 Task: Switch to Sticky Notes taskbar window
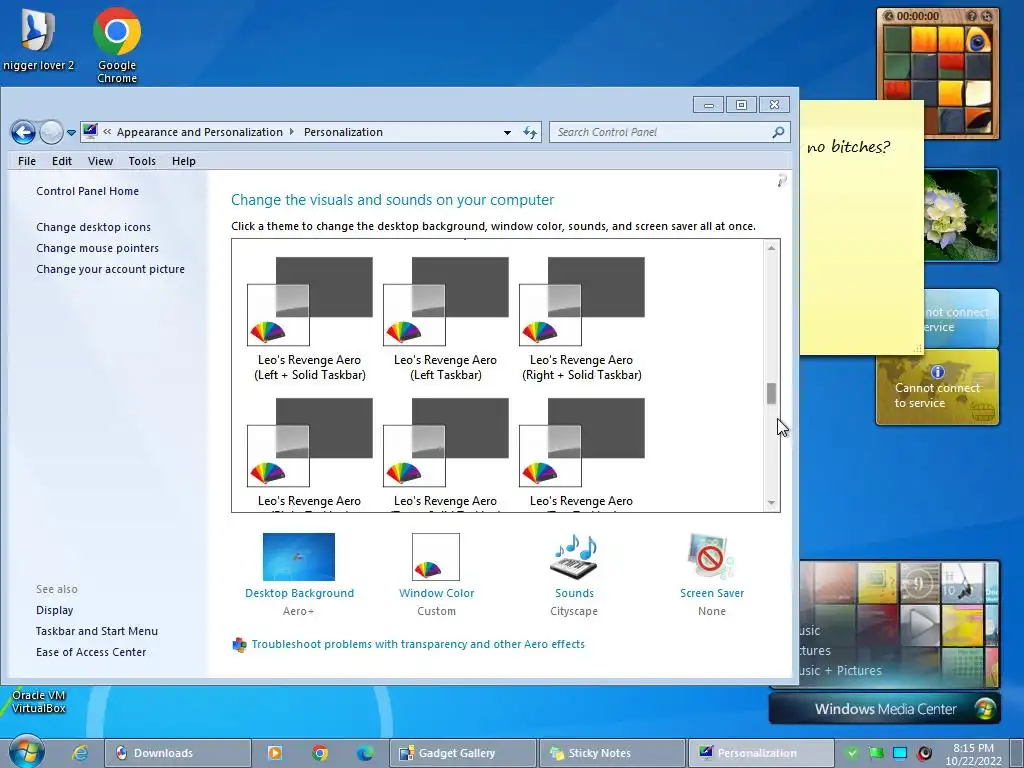point(612,753)
